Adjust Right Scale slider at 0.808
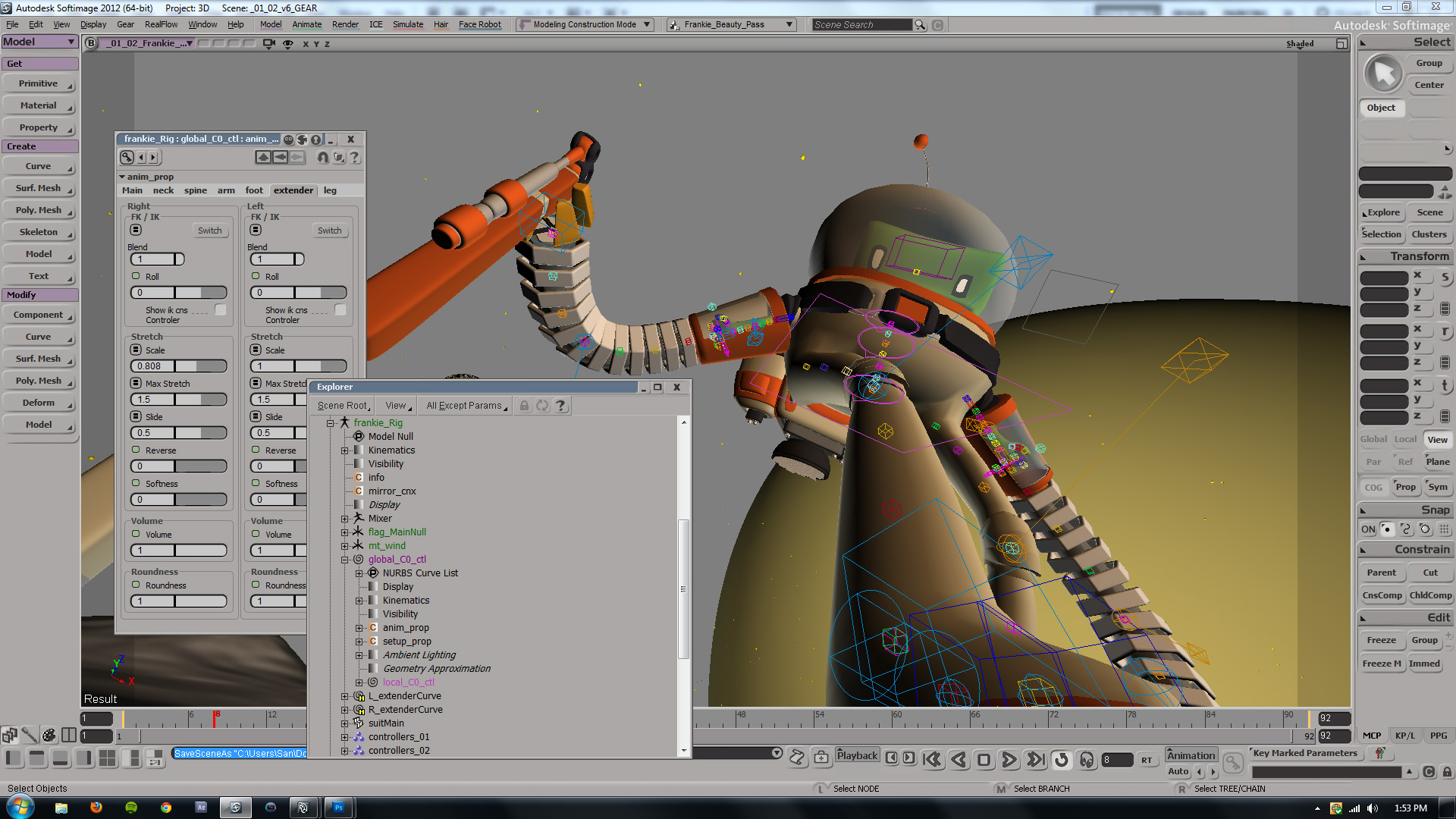Viewport: 1456px width, 819px height. 180,366
